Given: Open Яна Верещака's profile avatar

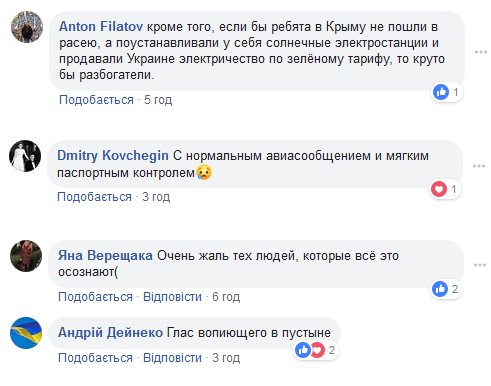Looking at the screenshot, I should [26, 256].
